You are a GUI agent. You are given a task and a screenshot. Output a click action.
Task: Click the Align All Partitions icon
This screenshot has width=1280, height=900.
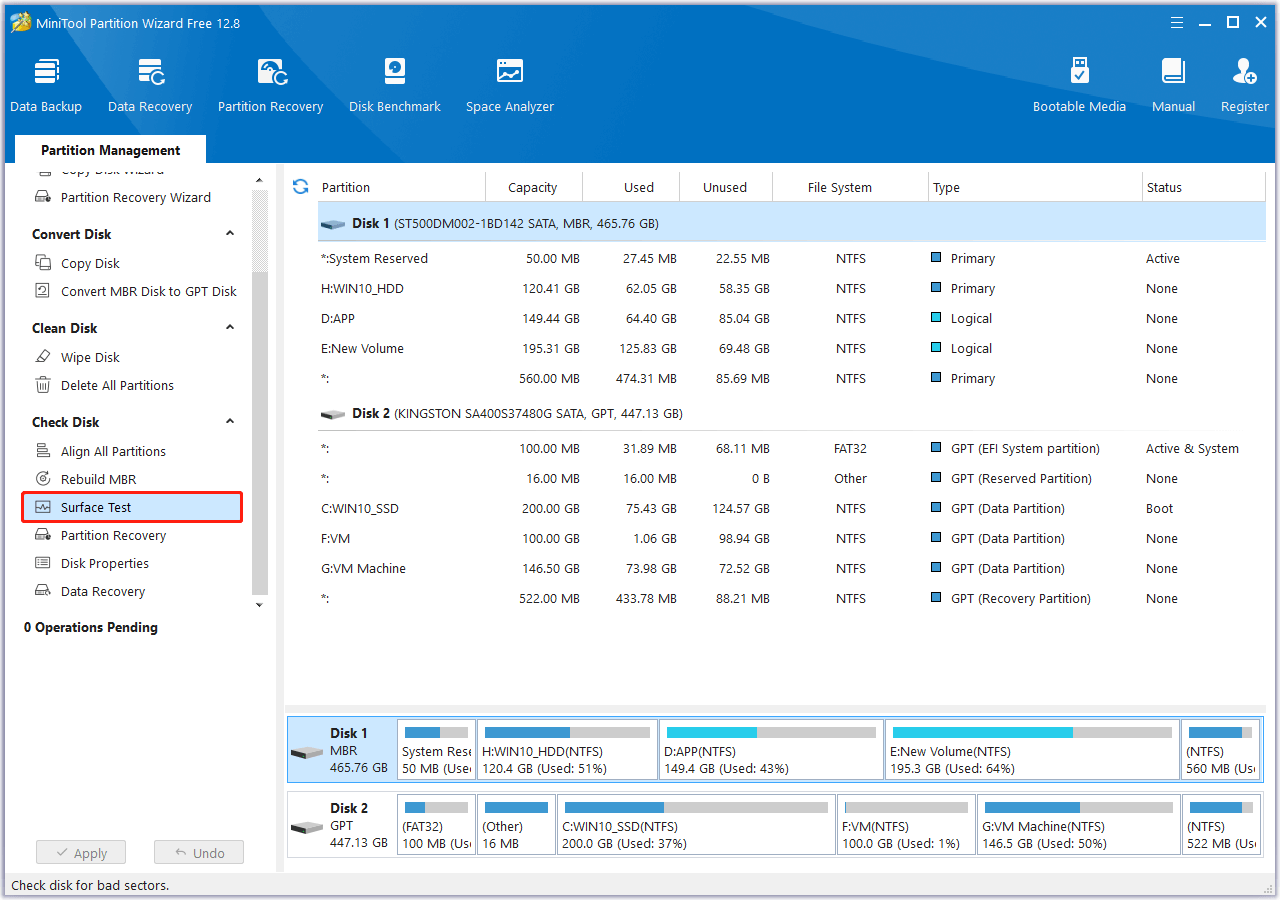point(43,451)
